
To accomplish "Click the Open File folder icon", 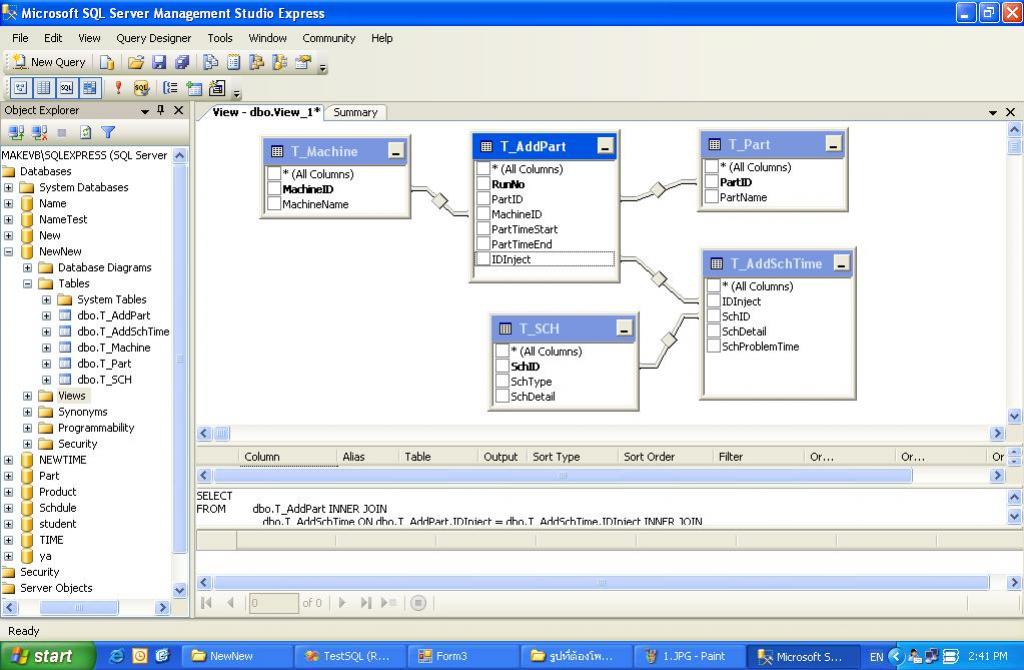I will coord(135,62).
